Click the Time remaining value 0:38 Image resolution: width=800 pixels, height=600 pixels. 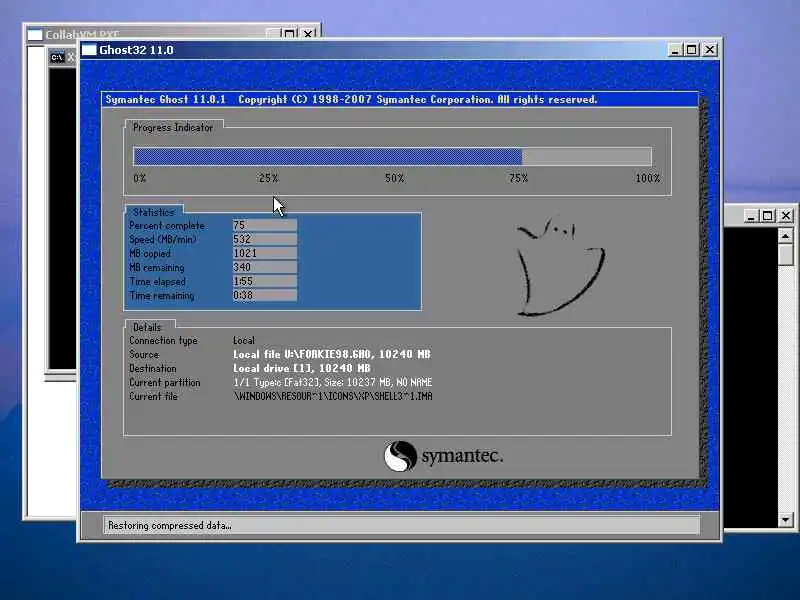pos(265,295)
